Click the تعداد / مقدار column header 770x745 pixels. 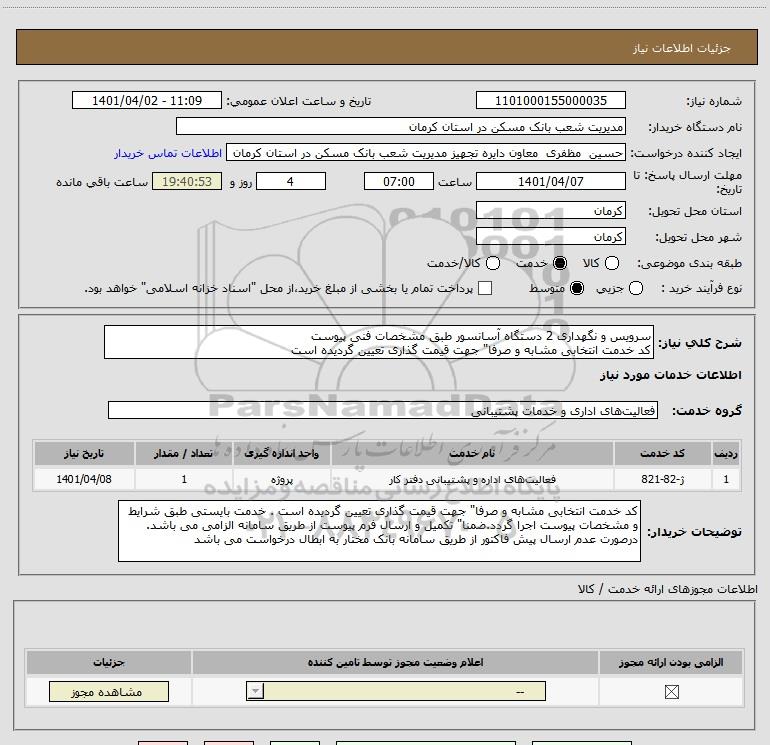click(184, 453)
